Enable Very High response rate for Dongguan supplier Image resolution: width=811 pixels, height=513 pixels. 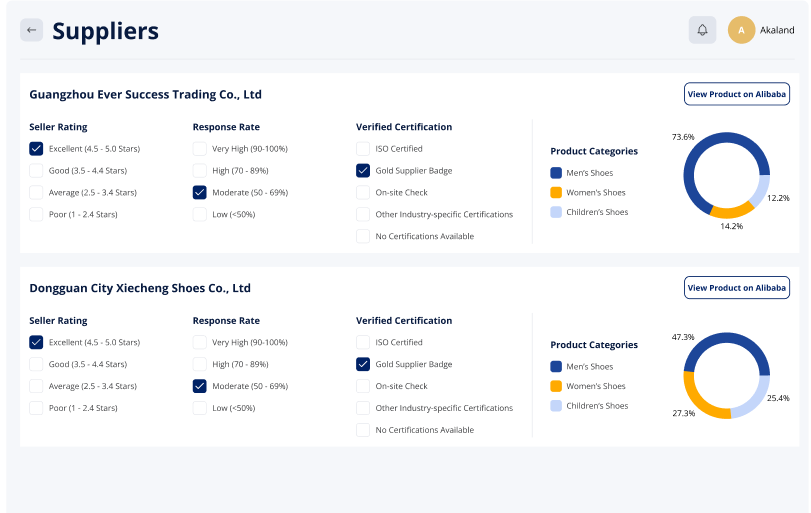point(200,343)
